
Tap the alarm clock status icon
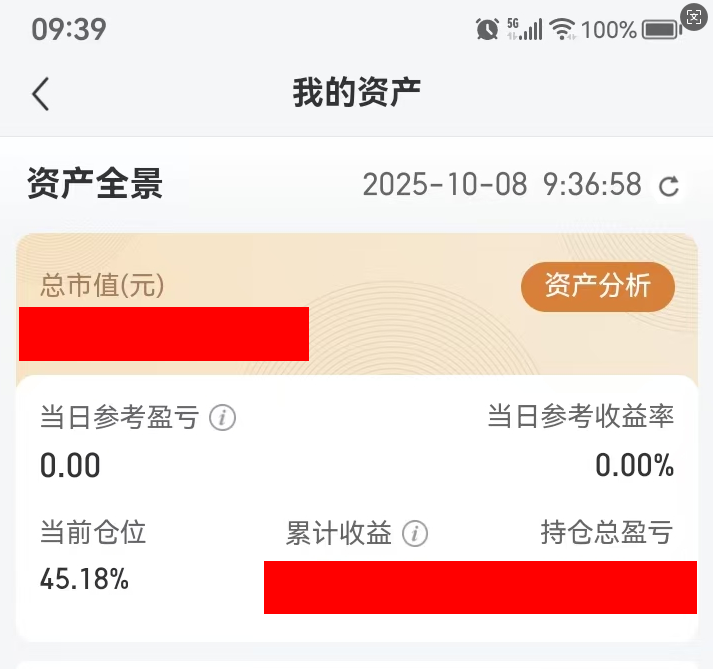pos(487,29)
